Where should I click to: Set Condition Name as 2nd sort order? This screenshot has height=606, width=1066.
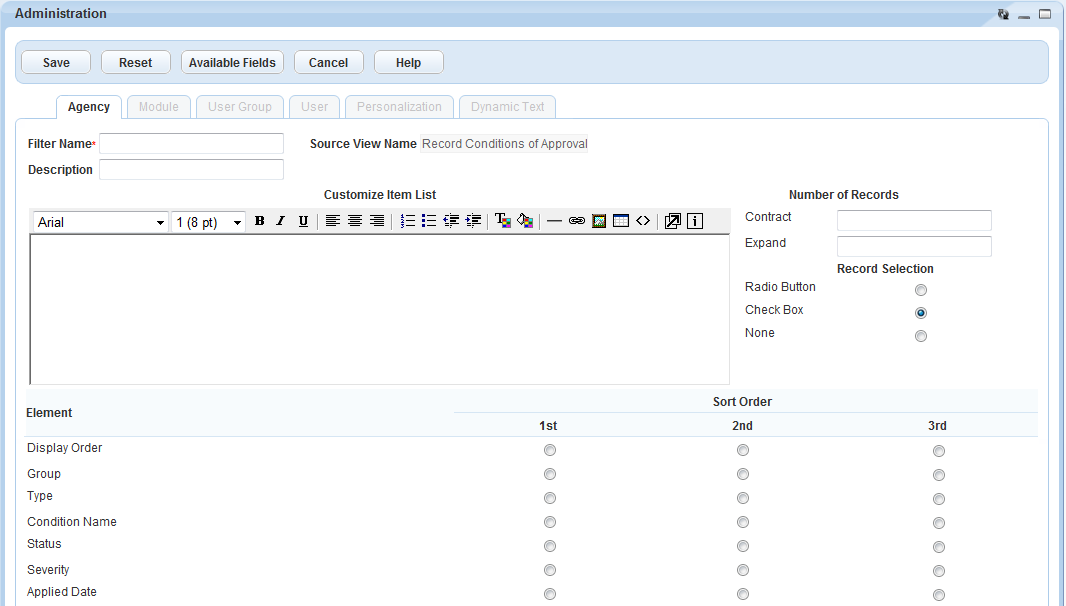pos(743,522)
